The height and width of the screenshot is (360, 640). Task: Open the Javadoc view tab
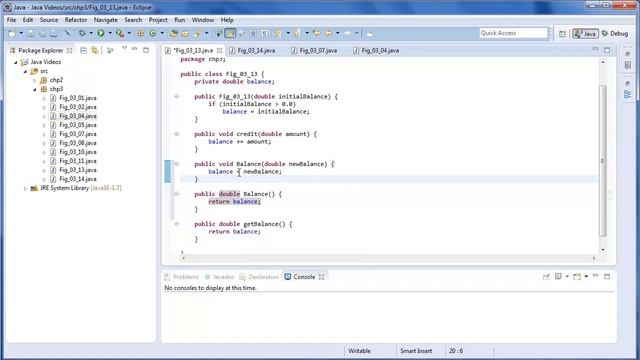click(x=220, y=277)
